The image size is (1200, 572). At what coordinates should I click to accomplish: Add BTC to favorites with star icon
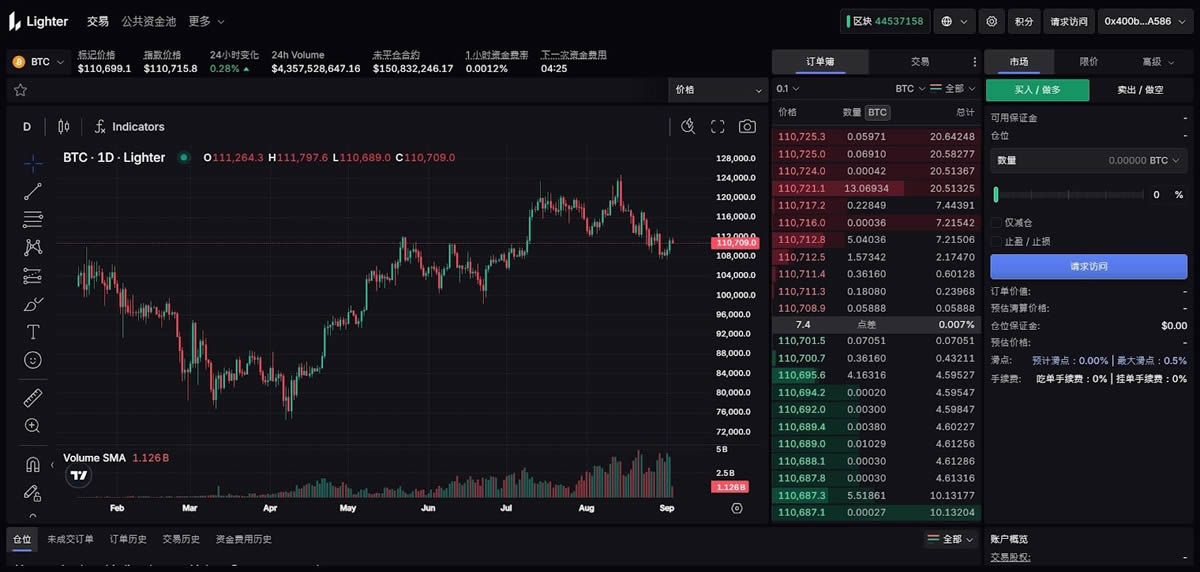20,90
